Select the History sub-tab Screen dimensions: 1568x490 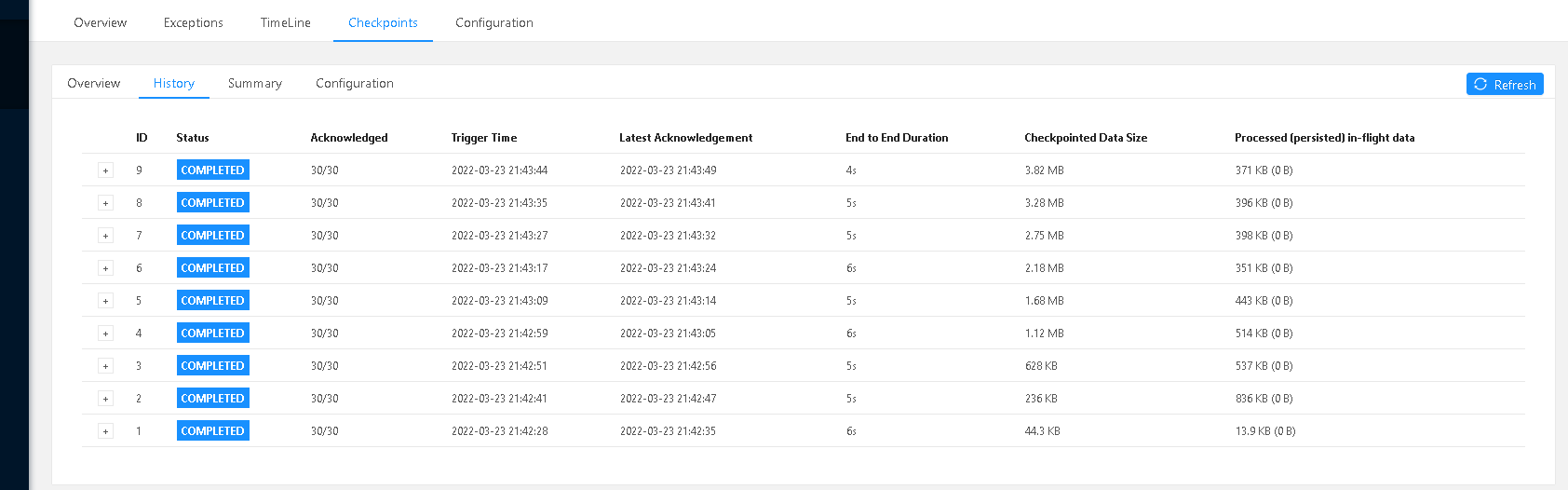174,83
